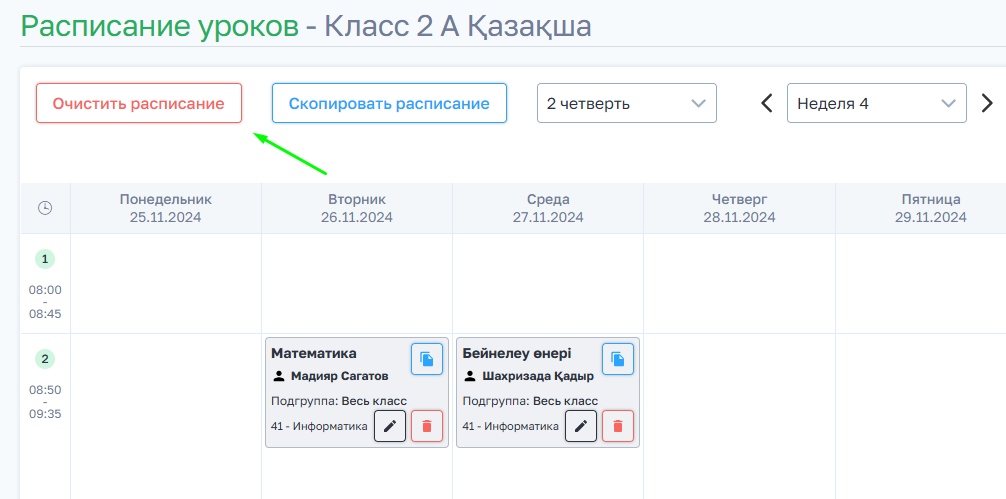Click teacher icon next to Шахризада Қадыр
This screenshot has height=499, width=1006.
coord(470,376)
